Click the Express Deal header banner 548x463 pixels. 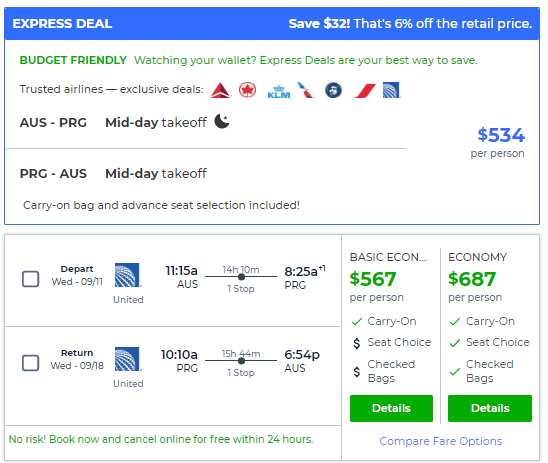point(272,23)
